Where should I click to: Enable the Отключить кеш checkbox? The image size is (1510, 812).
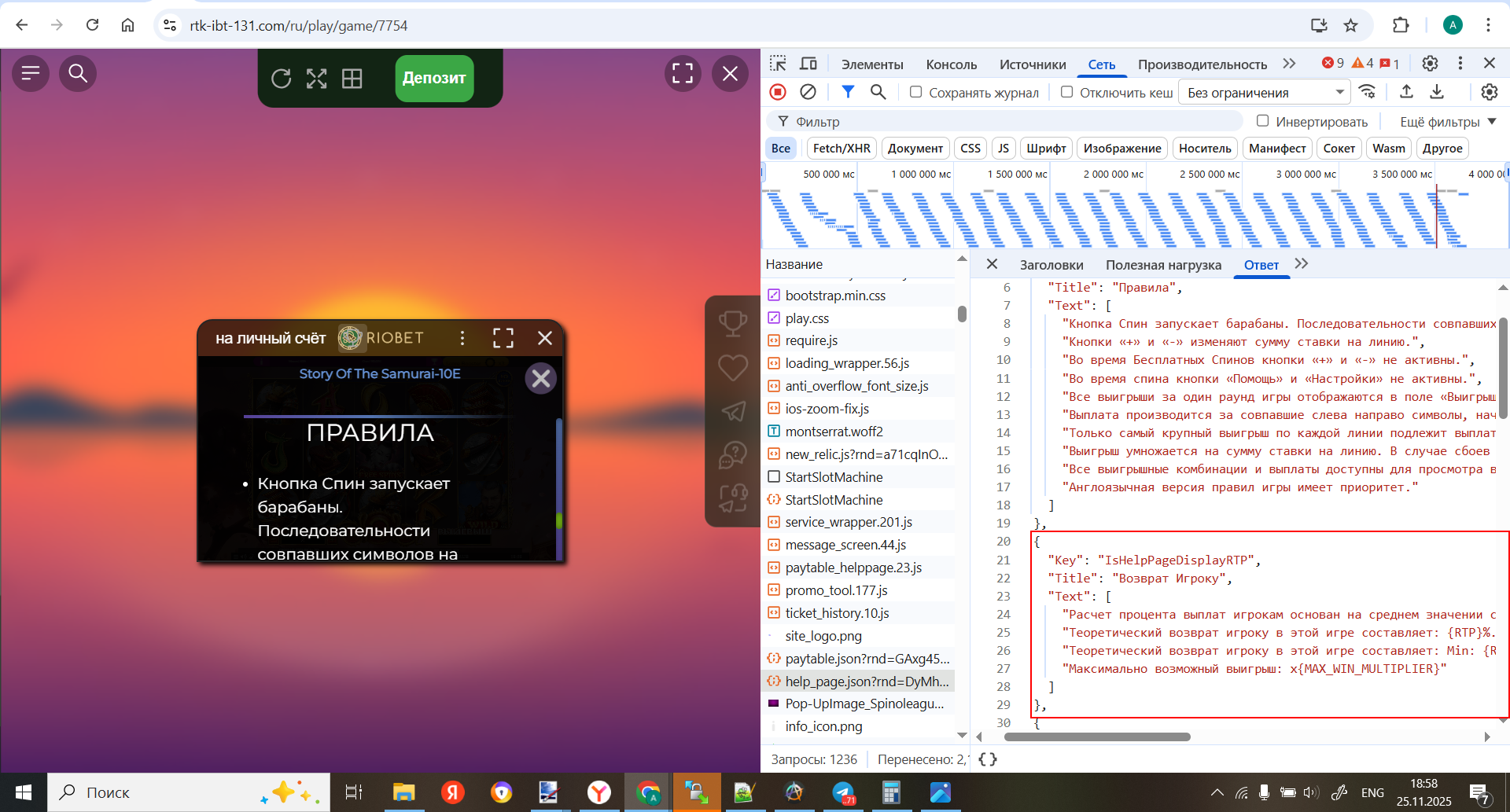[1066, 92]
